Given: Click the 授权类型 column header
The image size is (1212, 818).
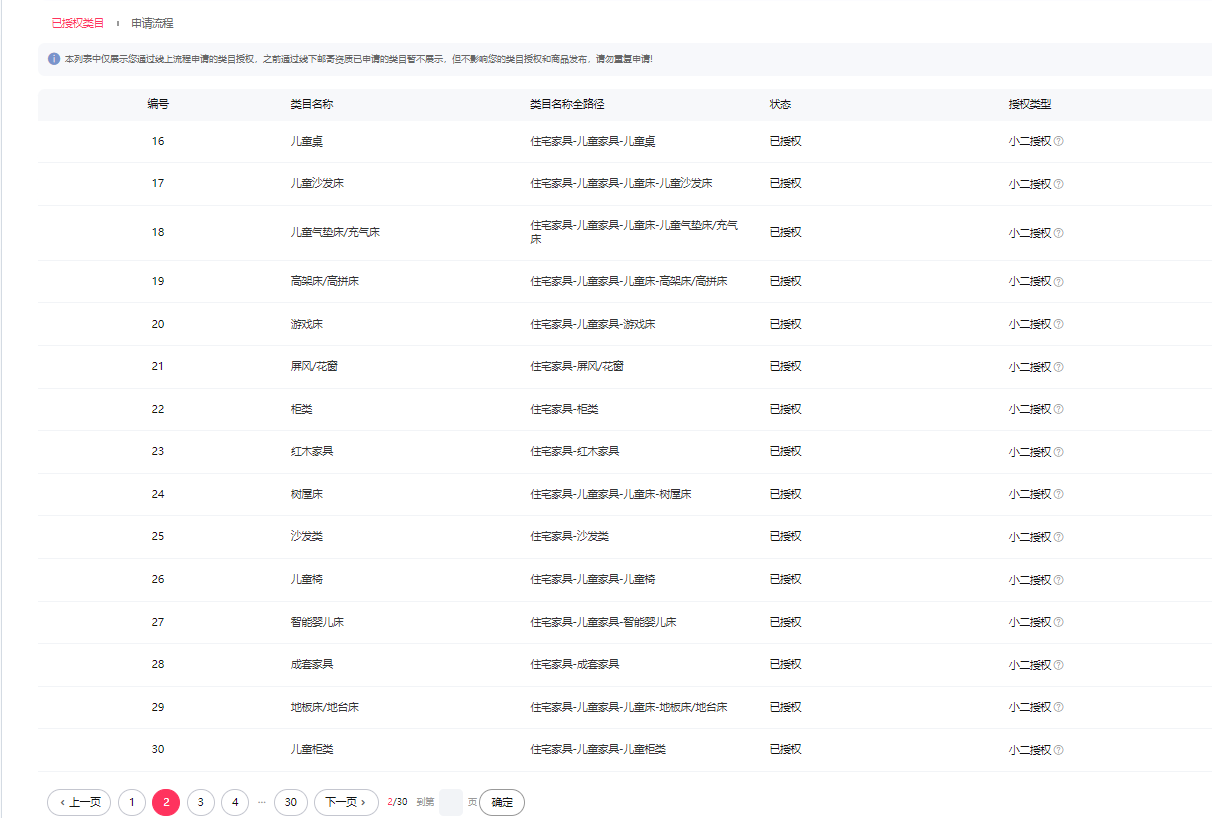Looking at the screenshot, I should click(1029, 104).
